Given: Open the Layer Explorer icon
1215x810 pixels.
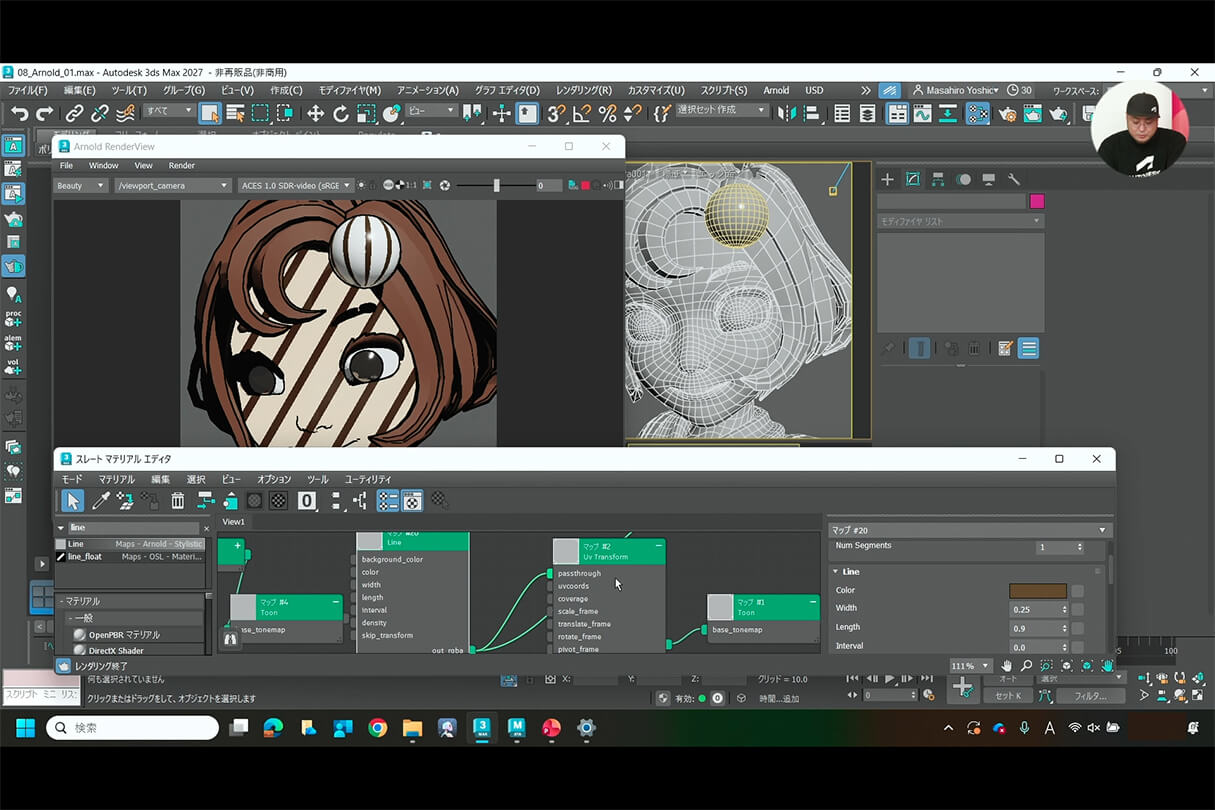Looking at the screenshot, I should [x=867, y=114].
